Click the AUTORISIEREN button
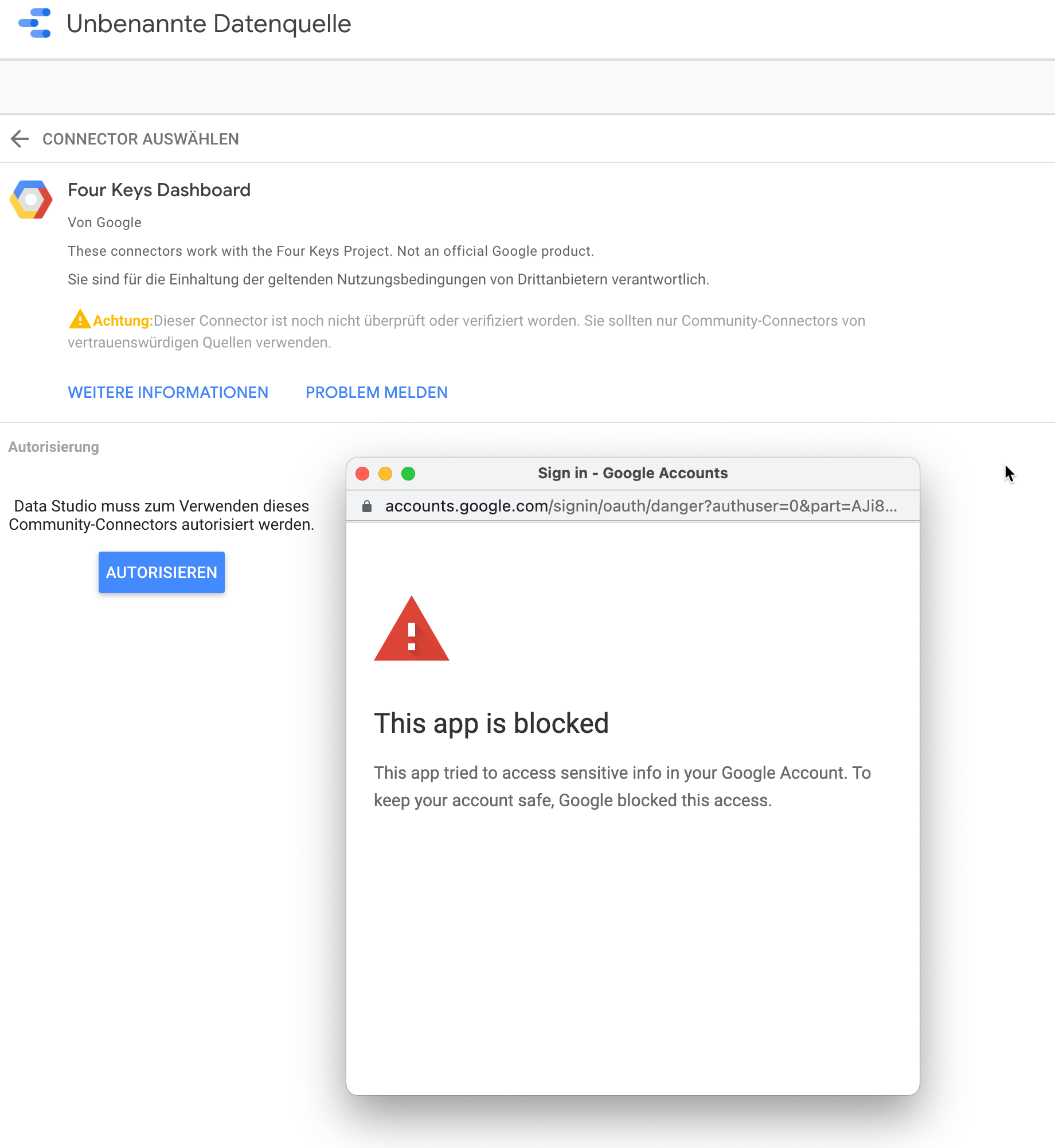The image size is (1055, 1148). tap(161, 572)
